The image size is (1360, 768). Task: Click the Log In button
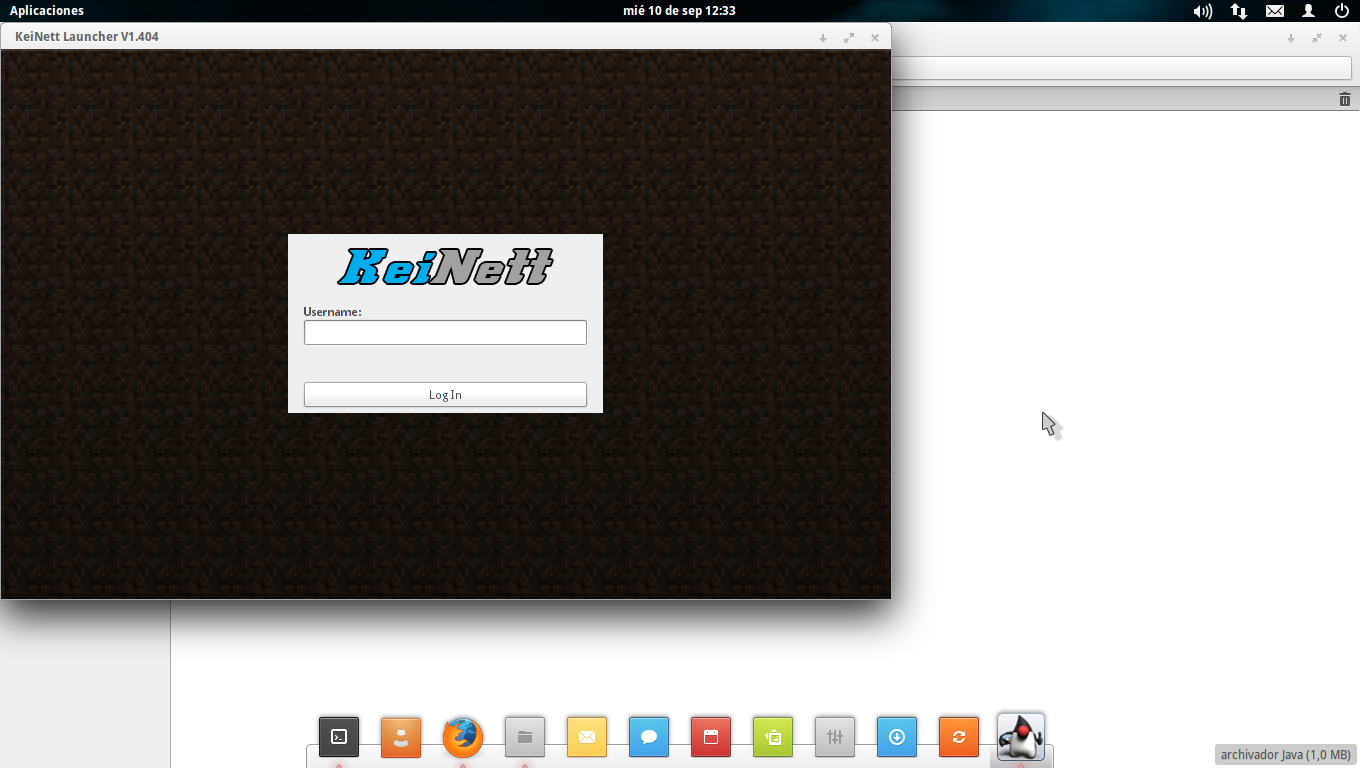click(x=445, y=394)
